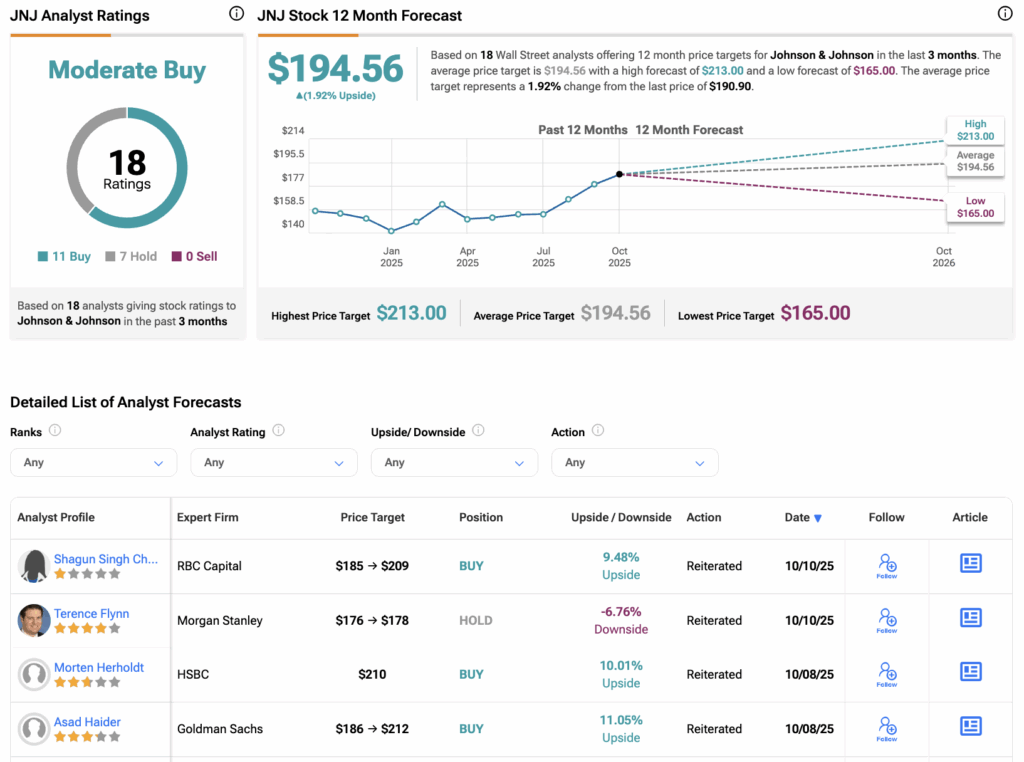Viewport: 1024px width, 762px height.
Task: Expand the Action filter dropdown
Action: [634, 463]
